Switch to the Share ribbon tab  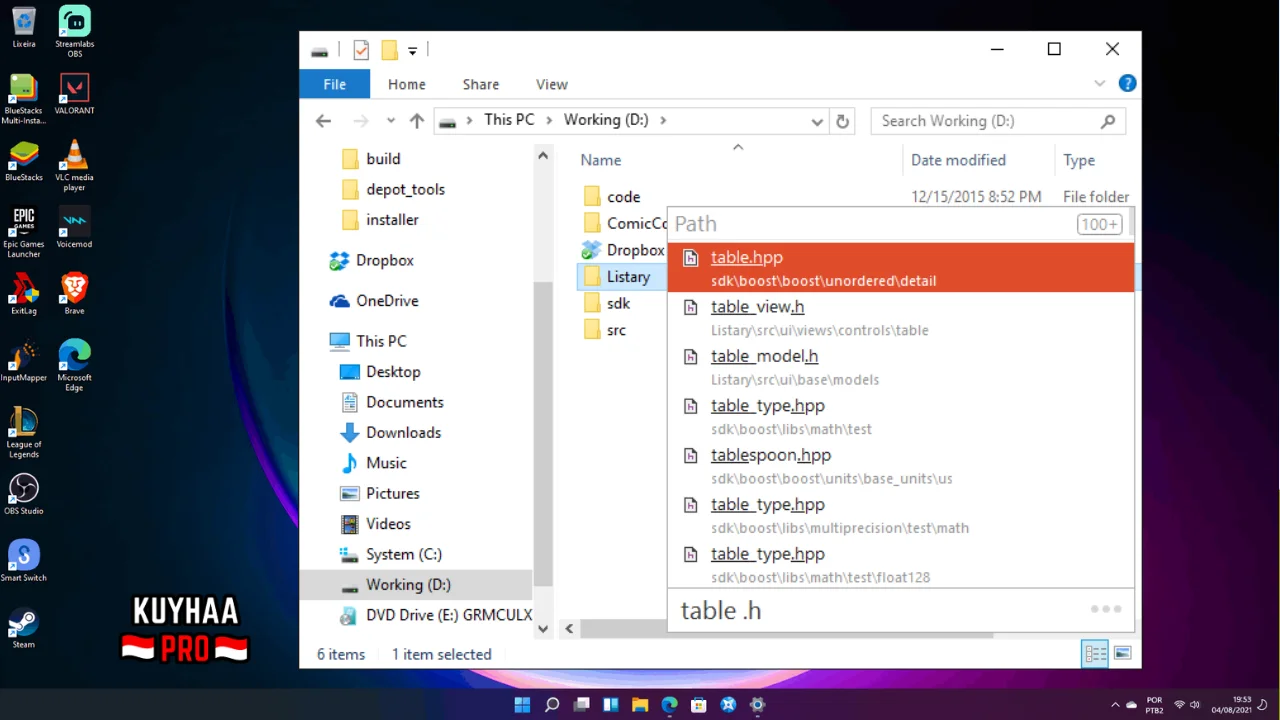pos(481,84)
